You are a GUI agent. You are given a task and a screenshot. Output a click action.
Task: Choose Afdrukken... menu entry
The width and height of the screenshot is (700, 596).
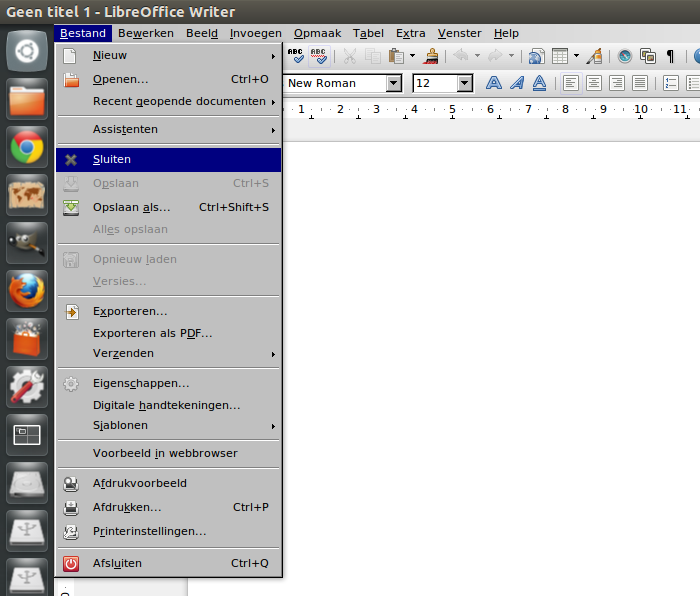point(169,508)
